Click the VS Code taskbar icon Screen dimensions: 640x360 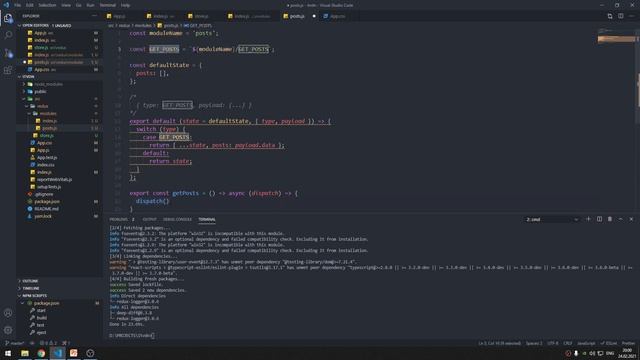58,353
